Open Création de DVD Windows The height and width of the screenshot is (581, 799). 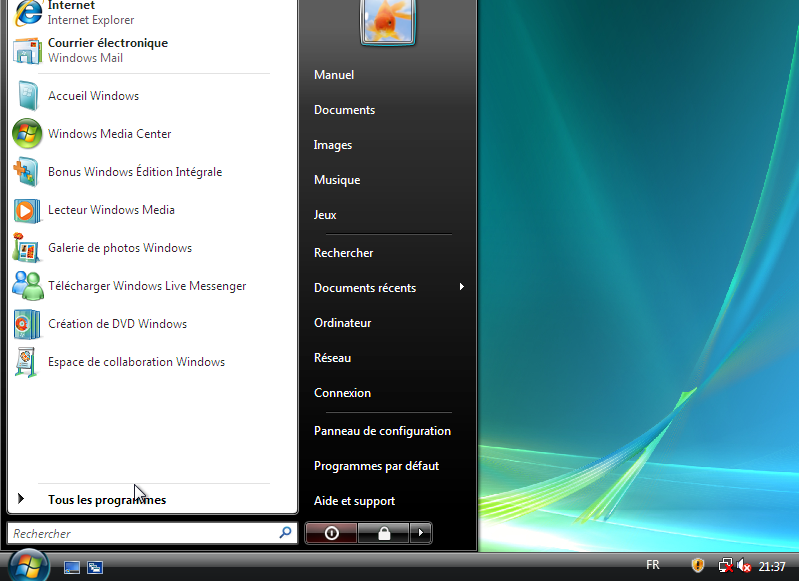coord(117,324)
